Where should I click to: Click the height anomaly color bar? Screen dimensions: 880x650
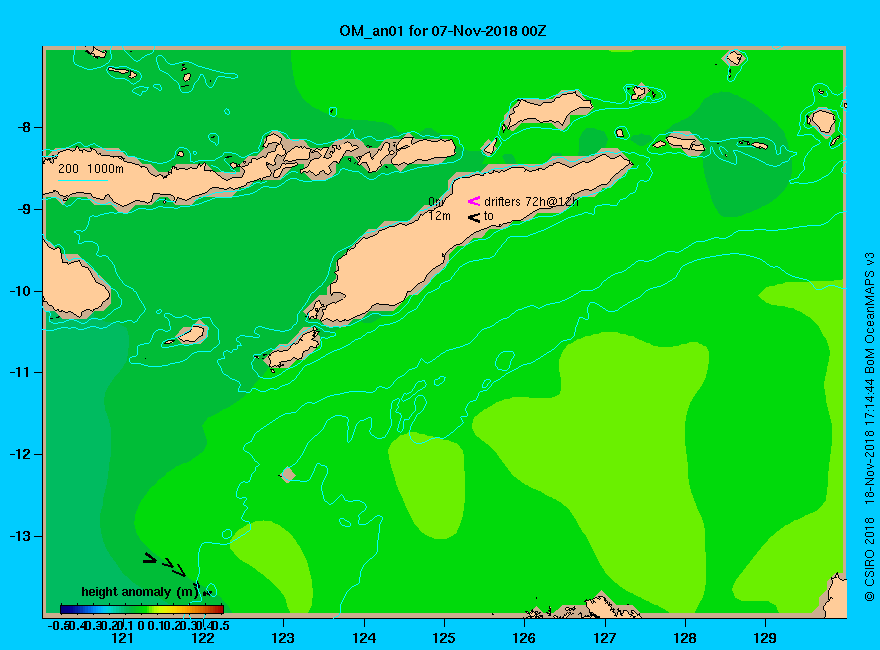pos(142,609)
